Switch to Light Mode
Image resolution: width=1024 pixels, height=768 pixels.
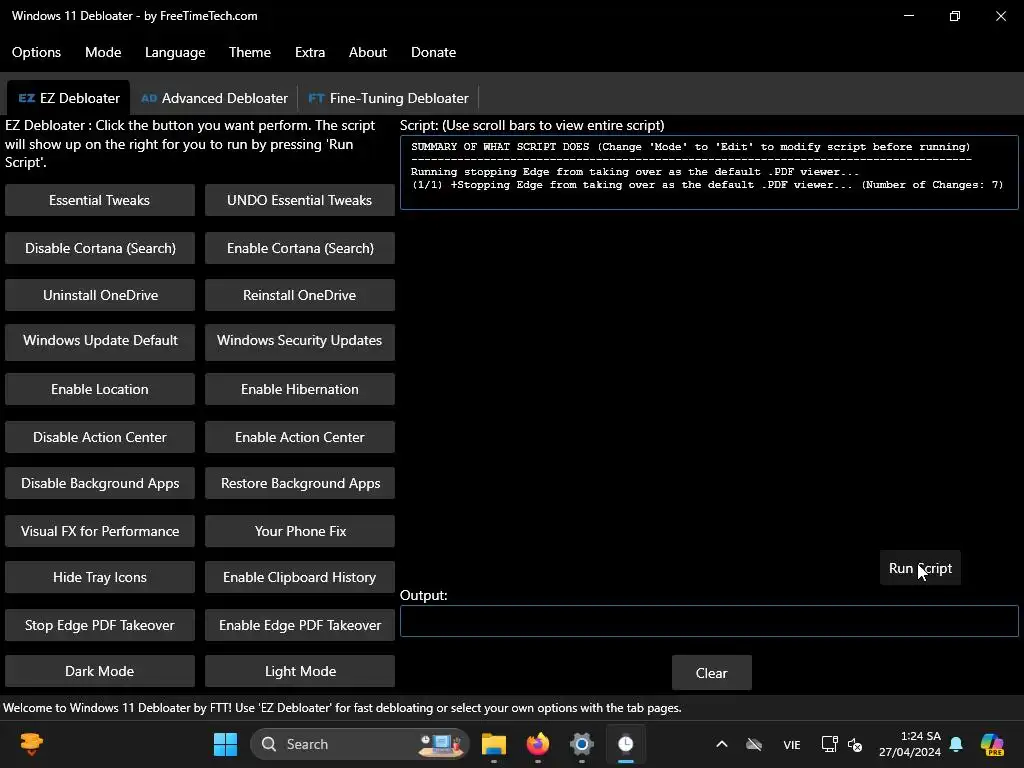click(299, 671)
